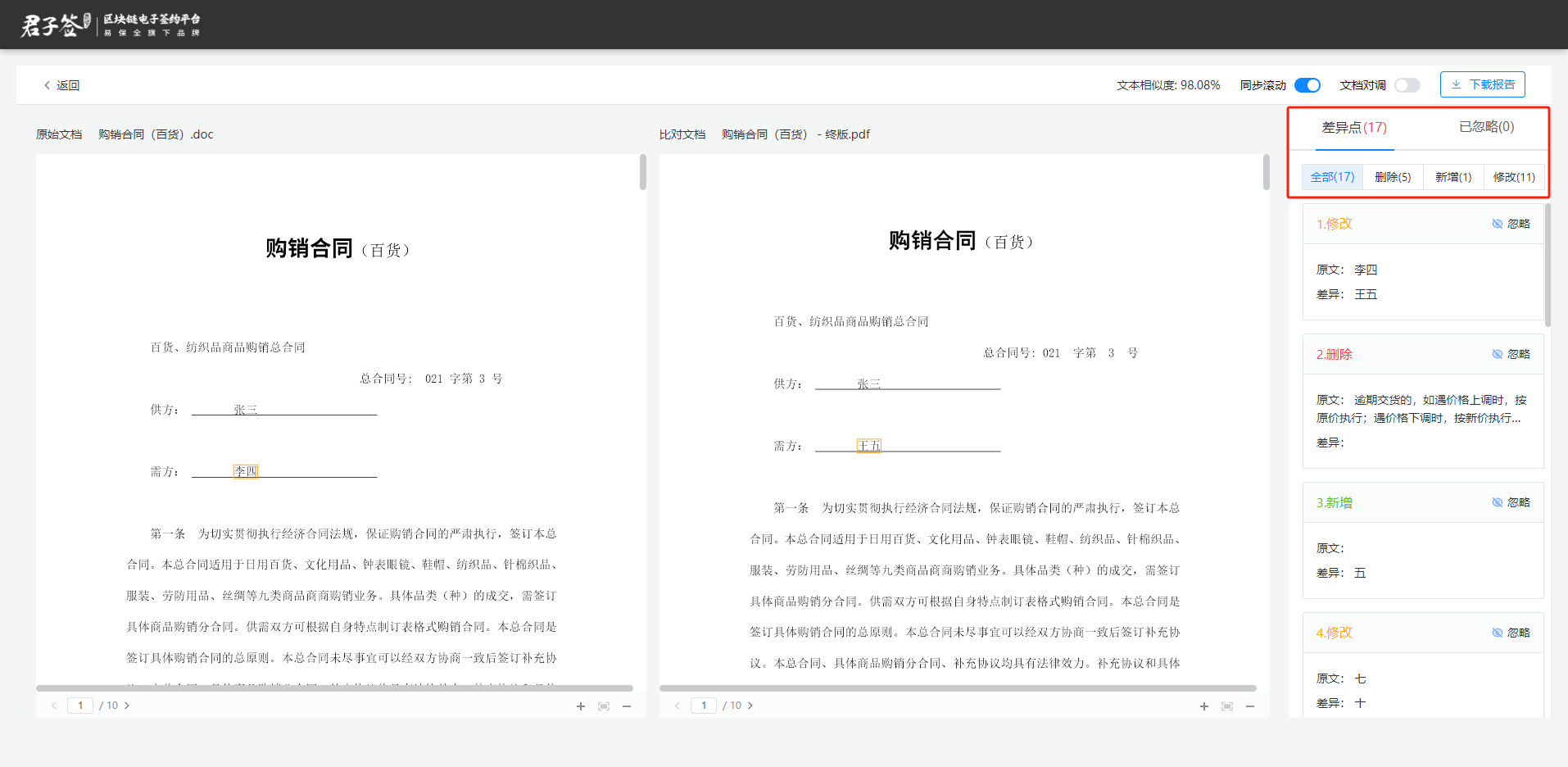Enable the 文档对调 switch
The width and height of the screenshot is (1568, 767).
coord(1407,85)
